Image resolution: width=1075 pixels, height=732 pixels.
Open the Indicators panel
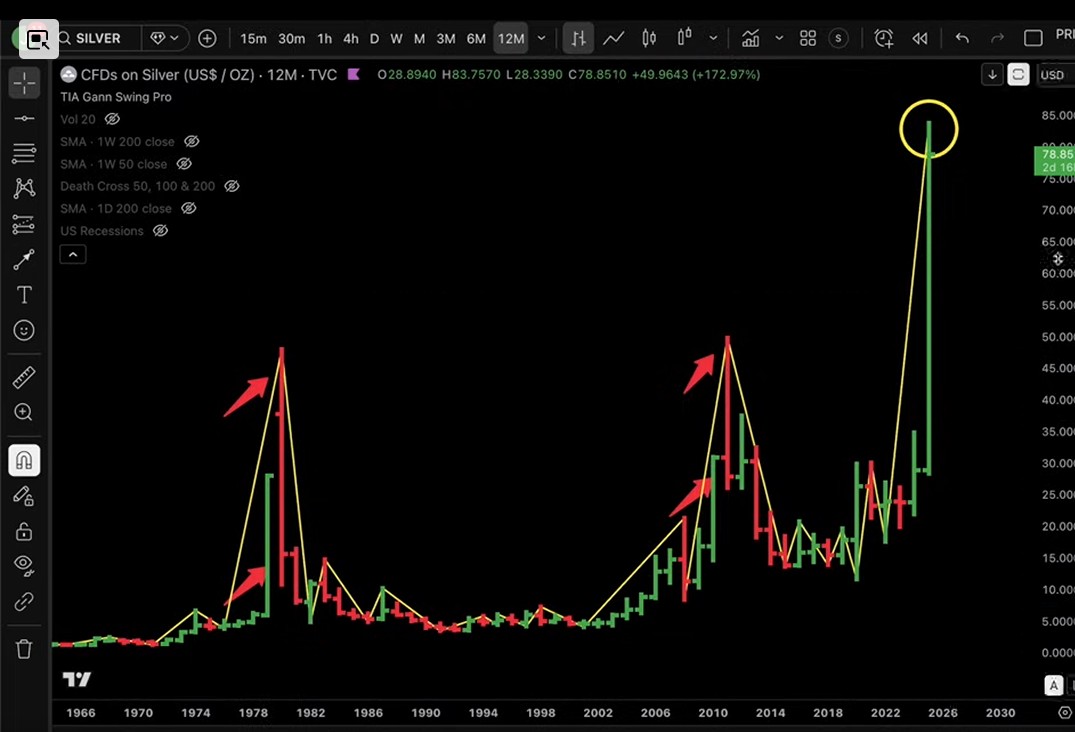pyautogui.click(x=751, y=38)
